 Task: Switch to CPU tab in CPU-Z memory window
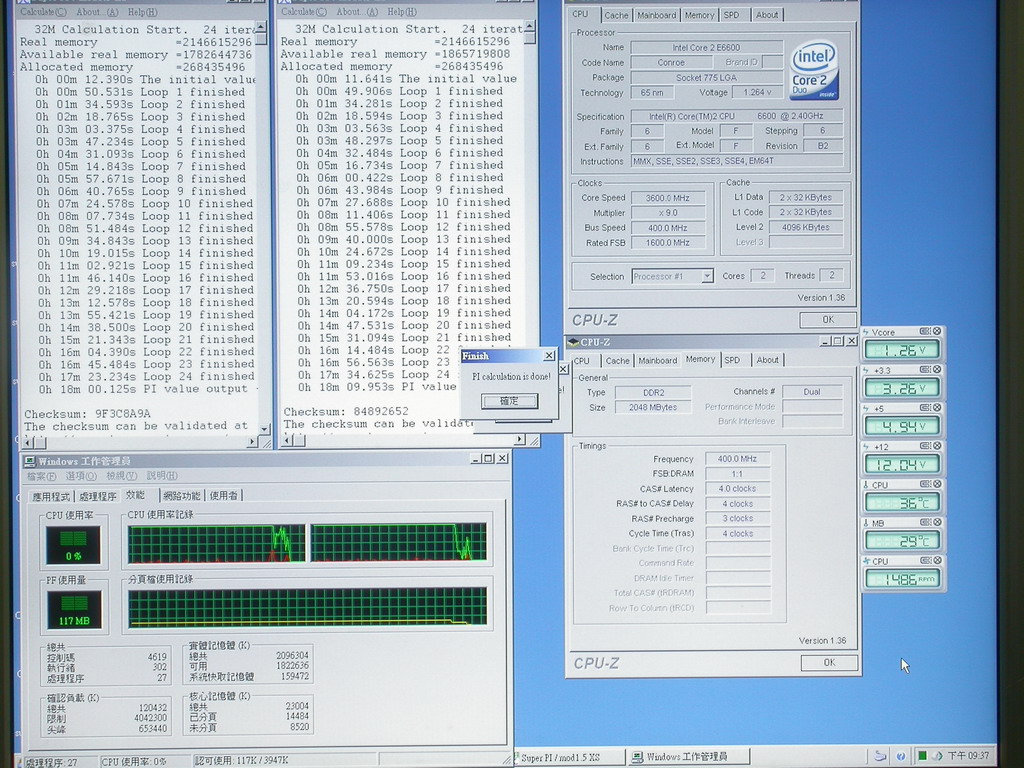pos(581,360)
